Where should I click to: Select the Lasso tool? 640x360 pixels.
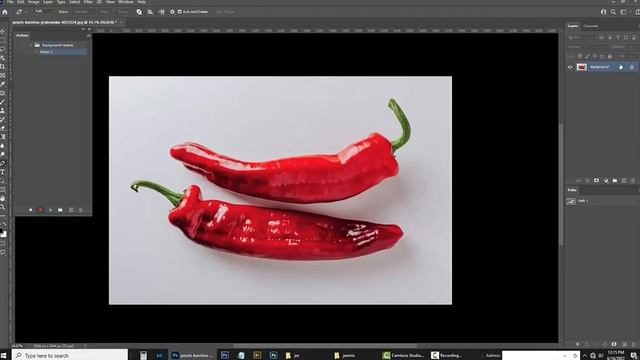coord(3,49)
